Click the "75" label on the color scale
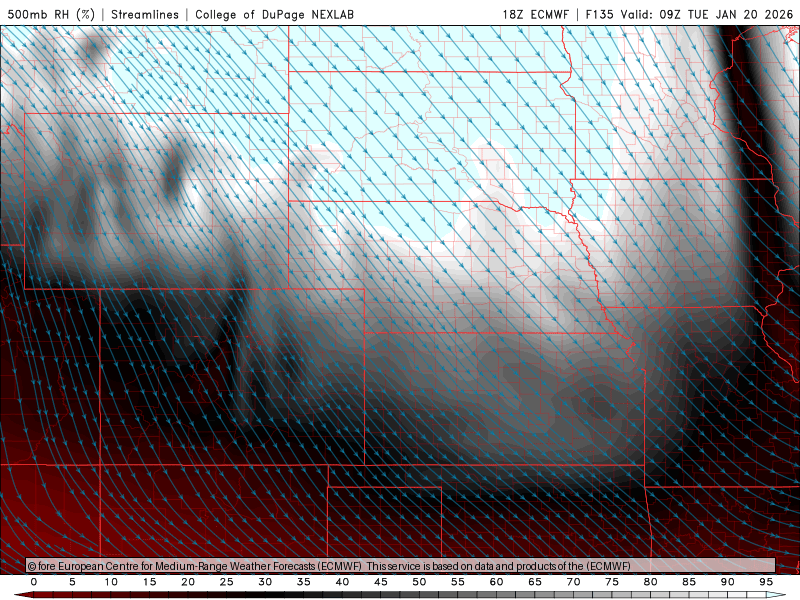 point(612,582)
